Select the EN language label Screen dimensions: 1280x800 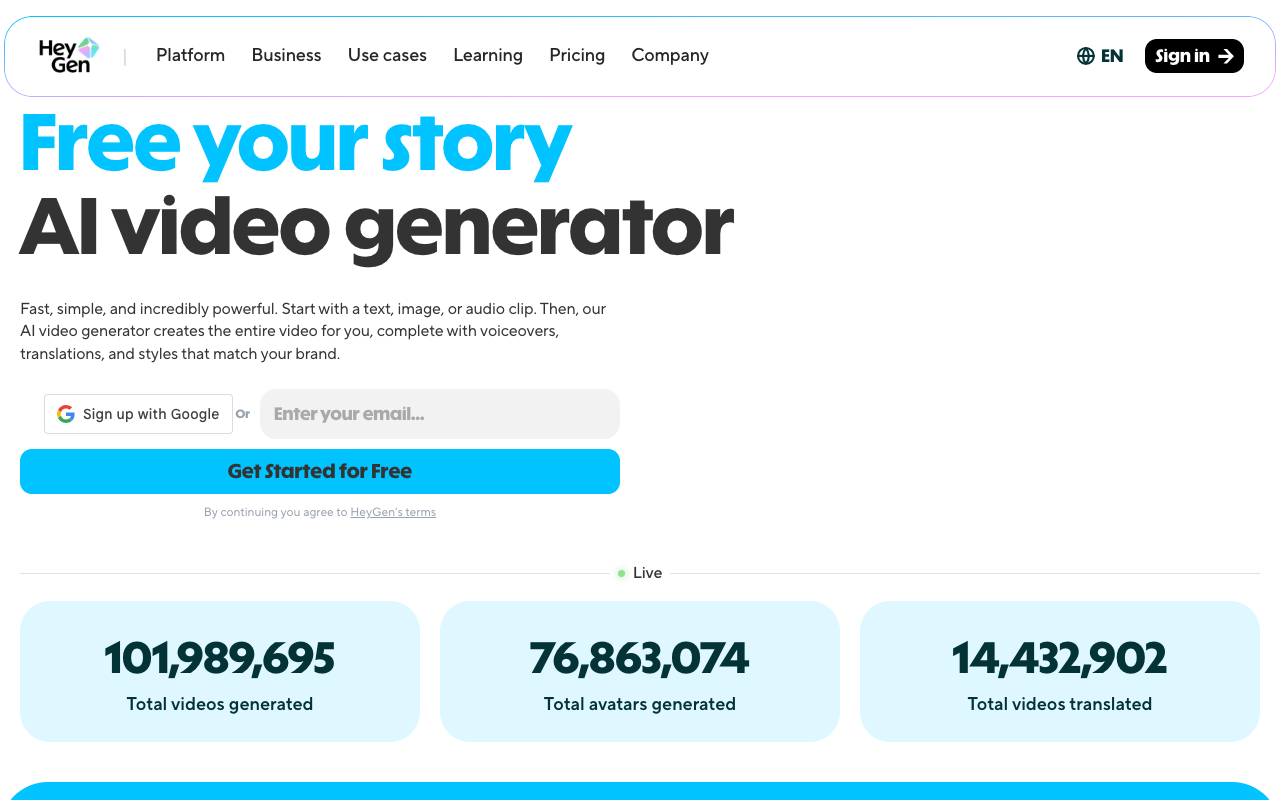tap(1112, 56)
